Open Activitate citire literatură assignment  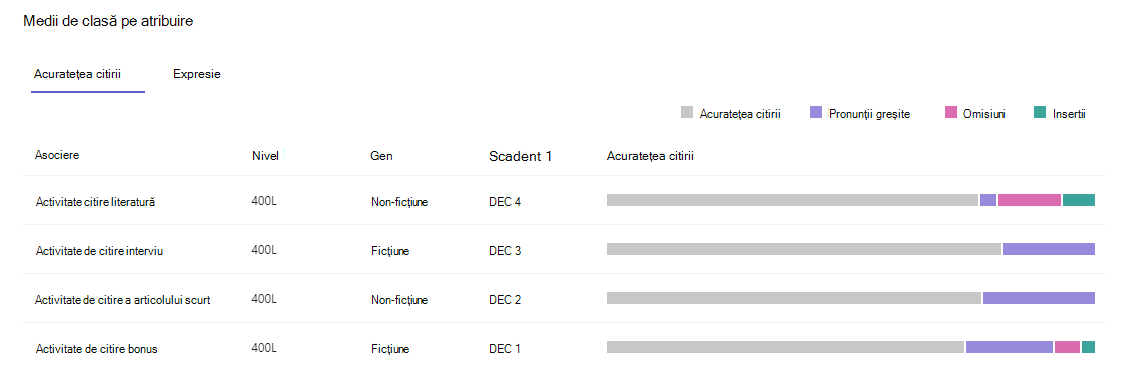96,202
